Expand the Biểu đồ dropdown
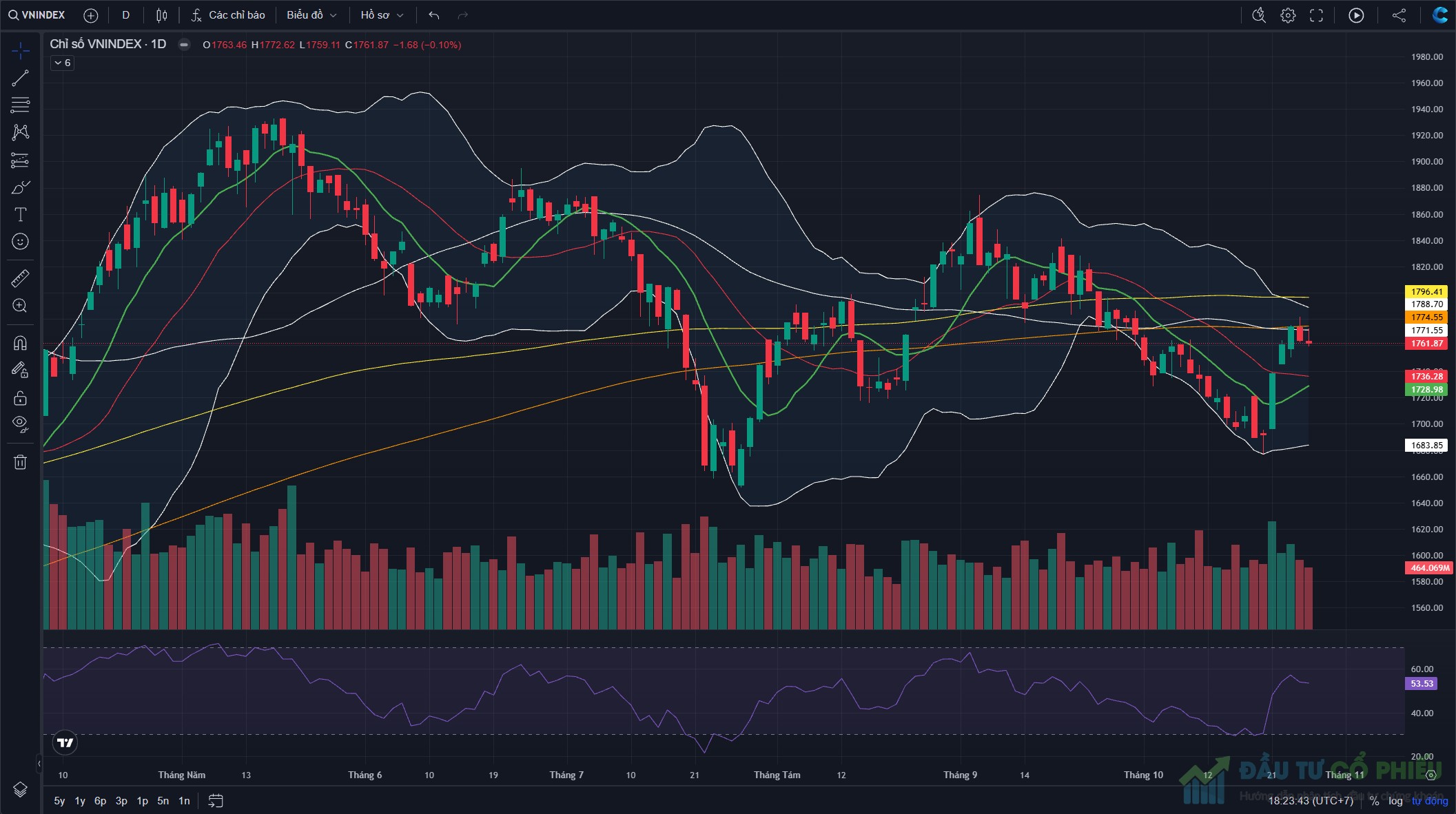1456x814 pixels. (311, 15)
